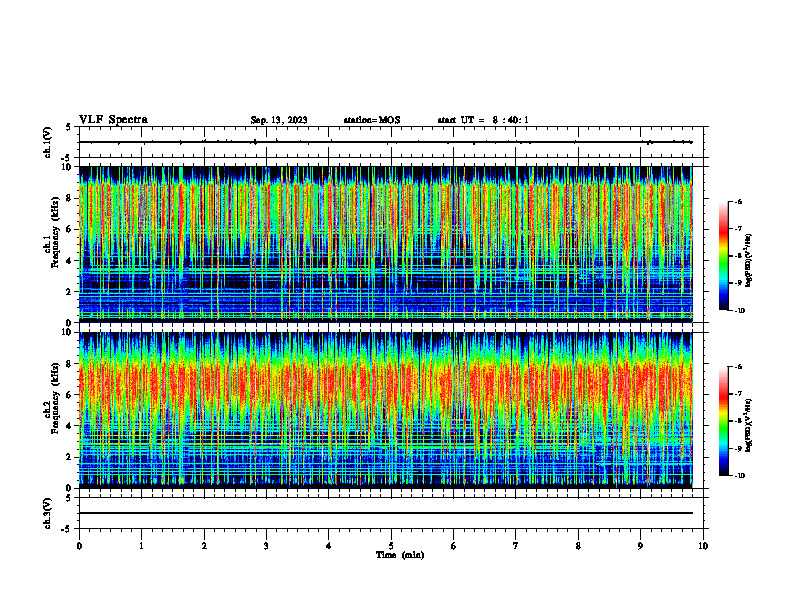Click the "ch.1(V)" axis label at top

48,142
